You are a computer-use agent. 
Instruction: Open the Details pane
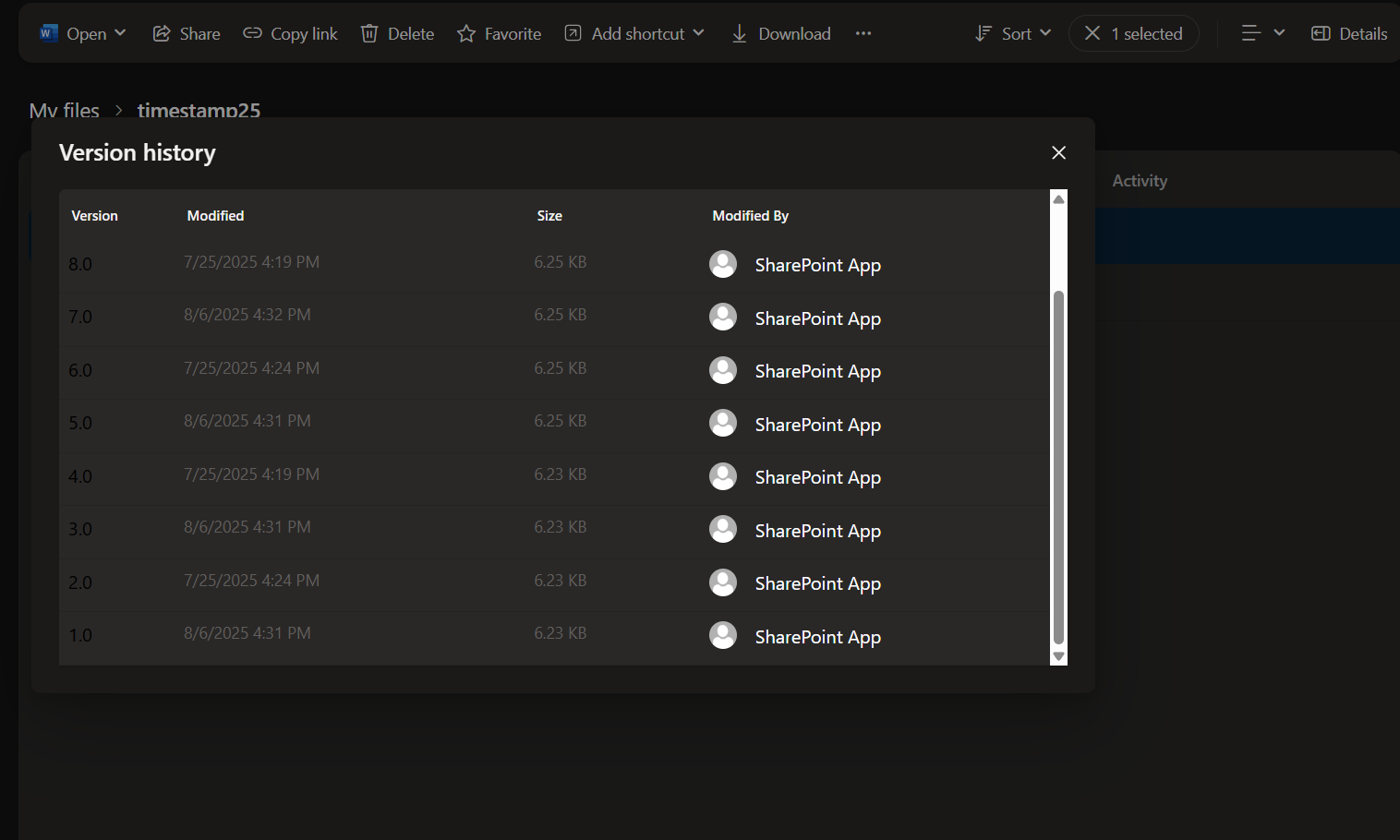pos(1349,33)
